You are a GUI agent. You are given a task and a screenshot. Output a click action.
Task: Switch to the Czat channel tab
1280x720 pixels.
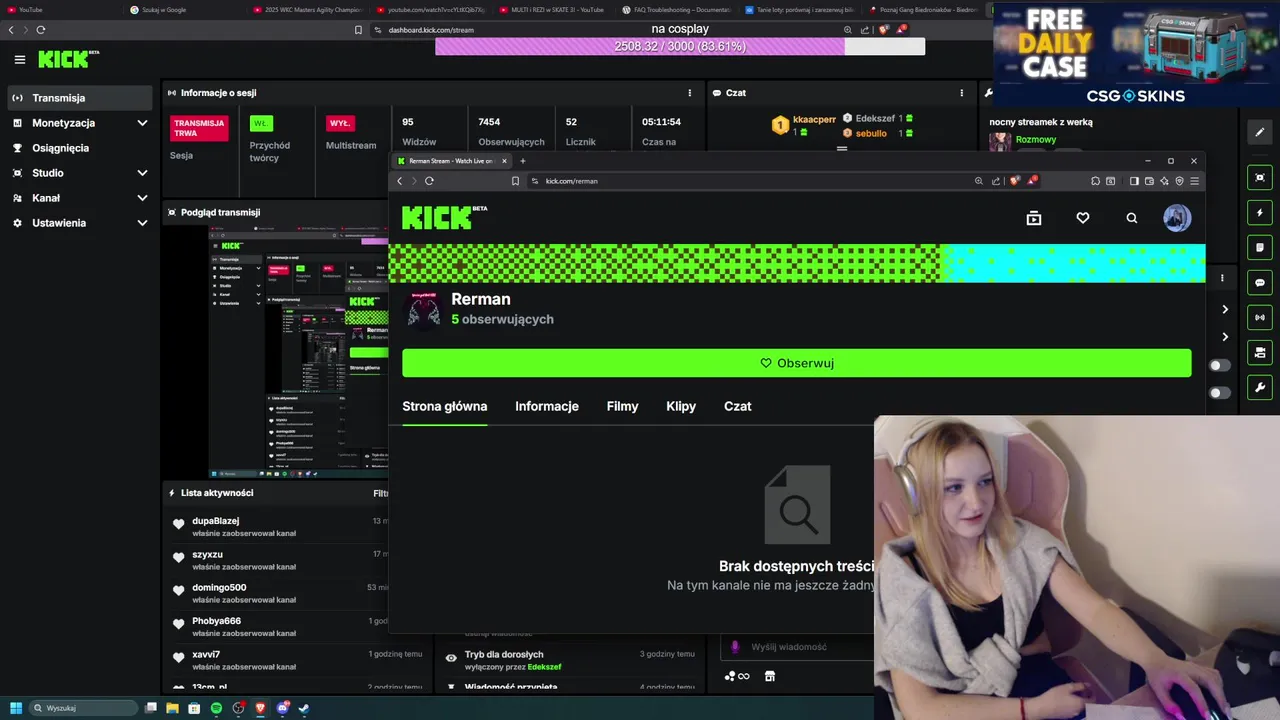point(738,406)
